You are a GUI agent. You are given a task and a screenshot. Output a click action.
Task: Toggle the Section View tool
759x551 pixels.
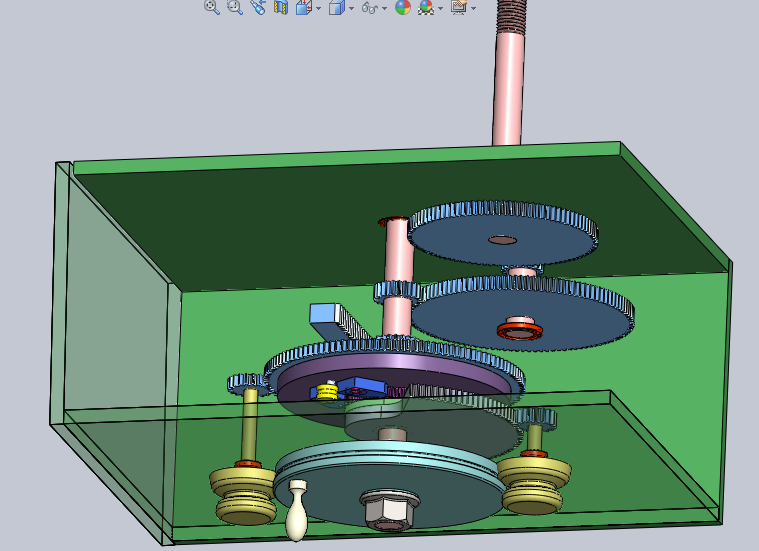coord(281,7)
